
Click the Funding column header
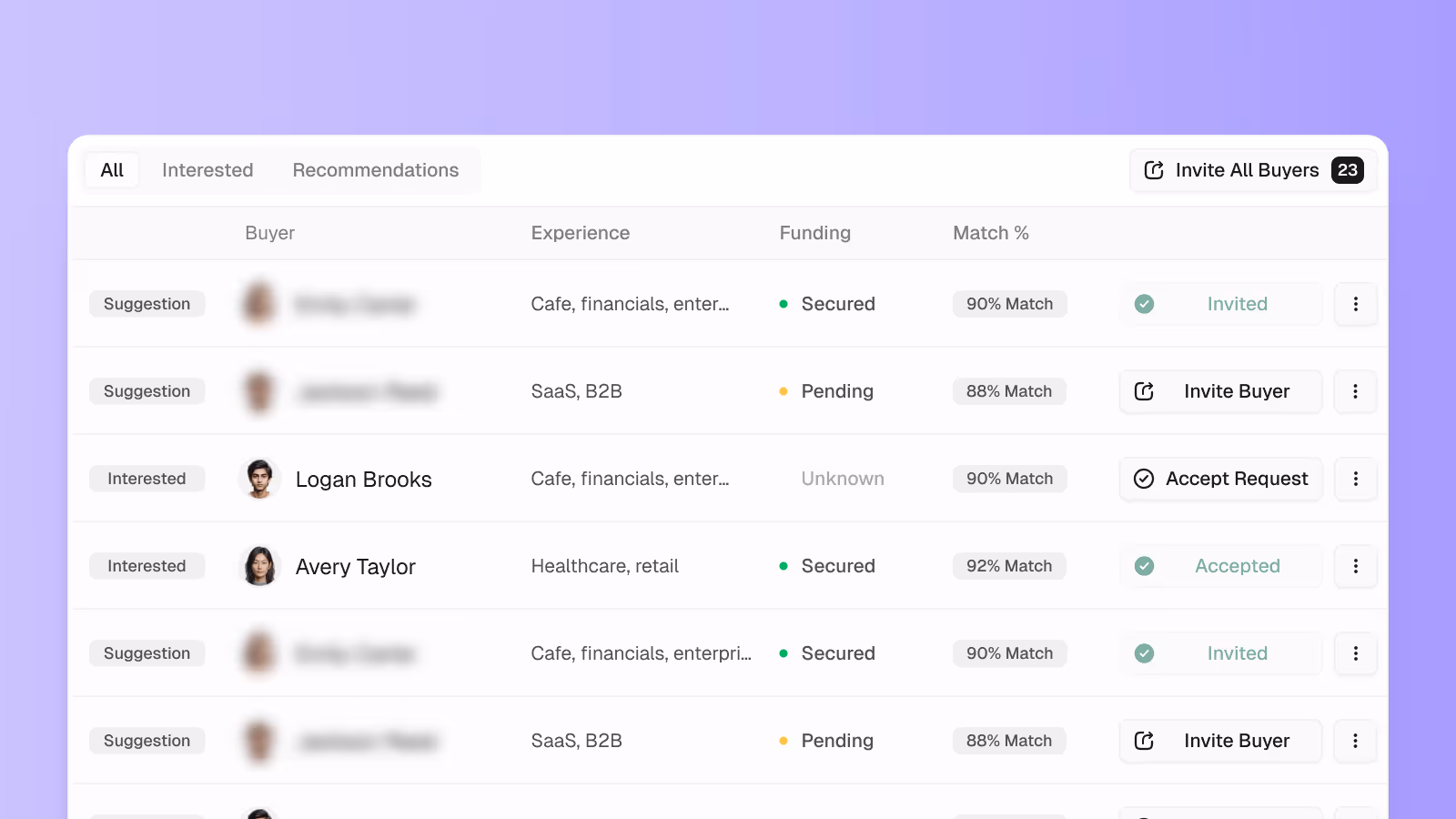(815, 233)
